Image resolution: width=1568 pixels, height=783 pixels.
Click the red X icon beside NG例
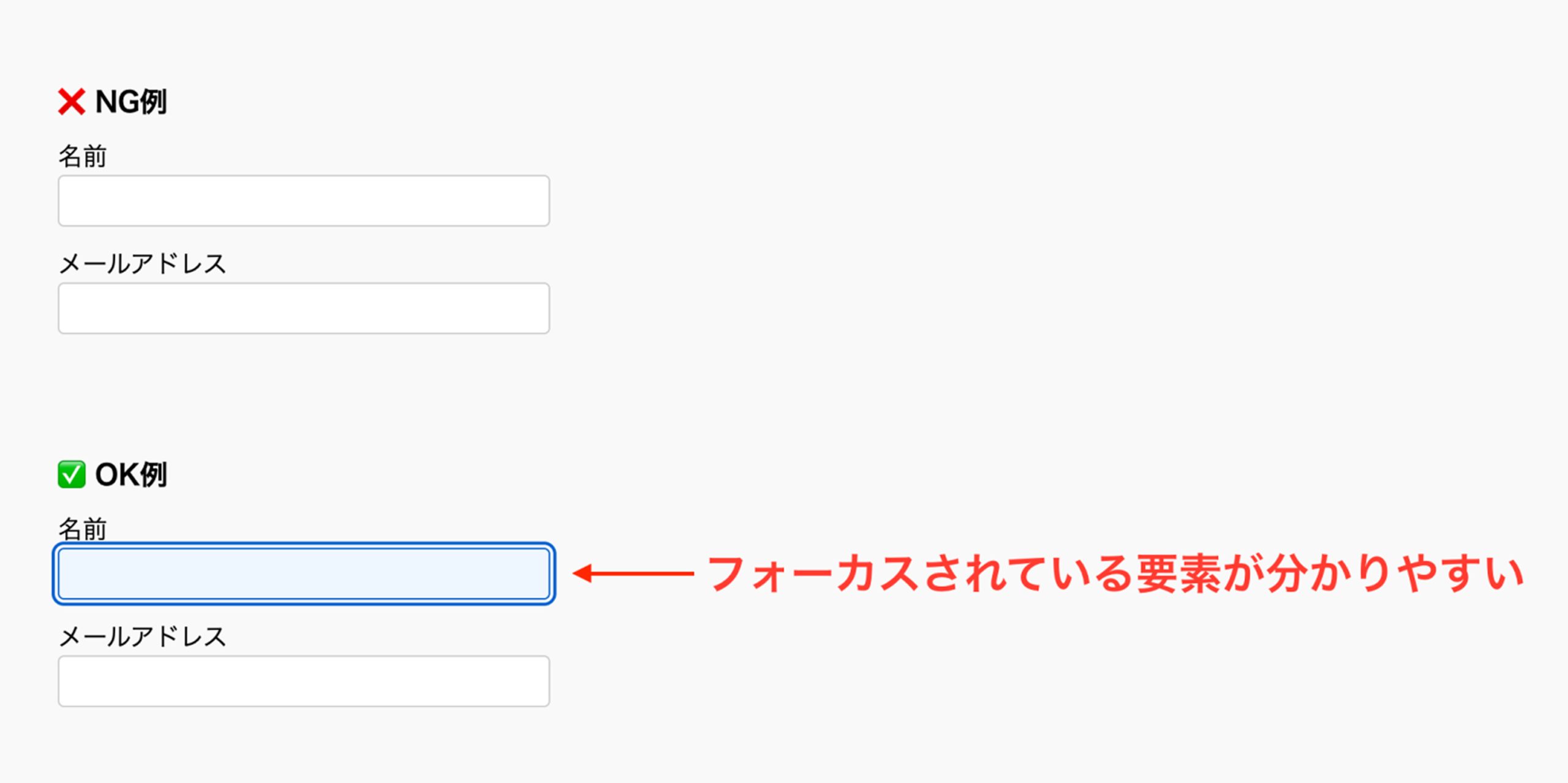point(71,102)
